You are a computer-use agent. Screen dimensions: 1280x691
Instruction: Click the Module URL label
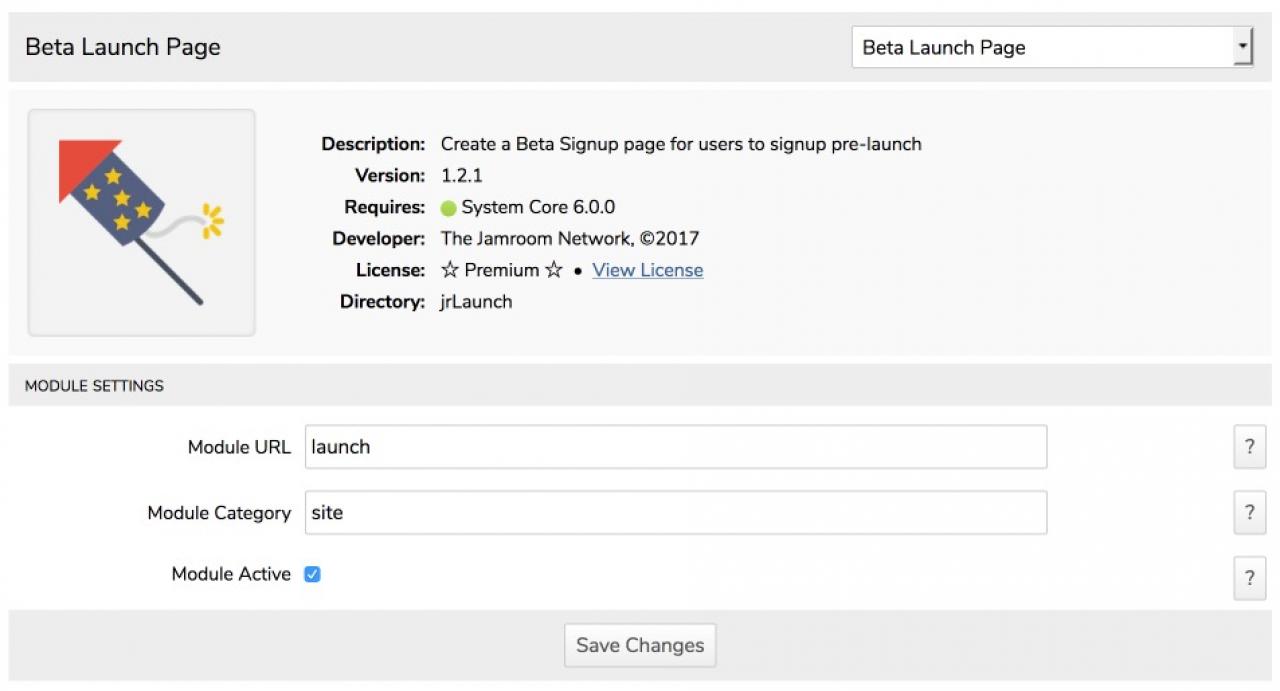(239, 447)
